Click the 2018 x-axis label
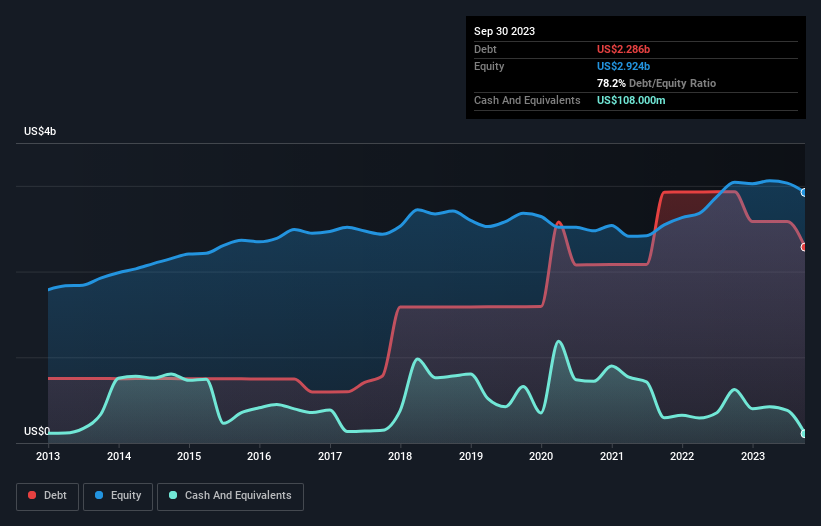The height and width of the screenshot is (526, 821). [400, 456]
